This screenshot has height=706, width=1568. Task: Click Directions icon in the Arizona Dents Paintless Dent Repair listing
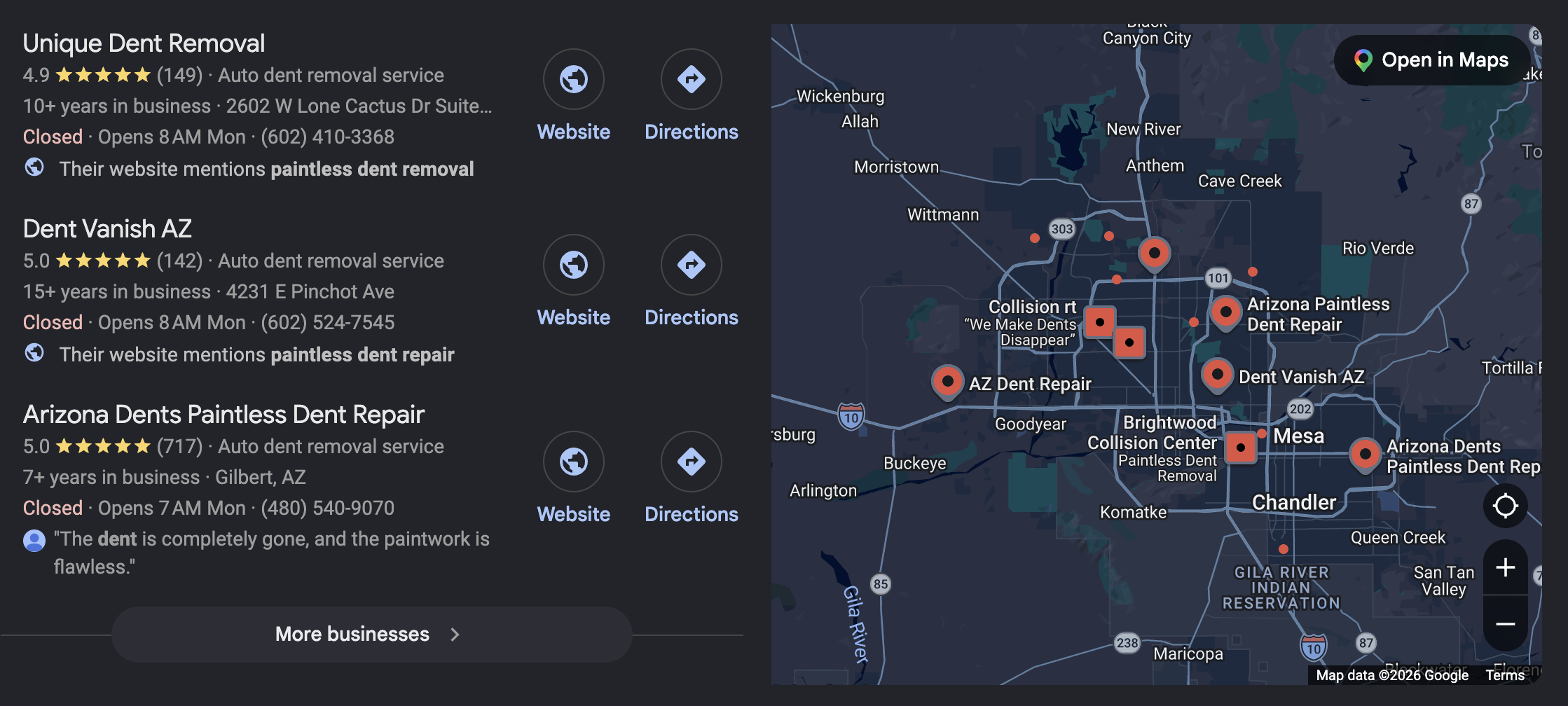click(x=692, y=462)
